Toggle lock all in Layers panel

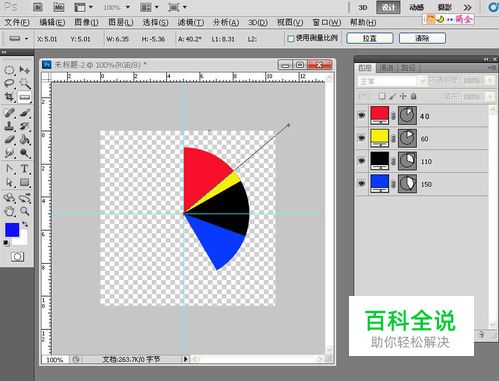414,96
